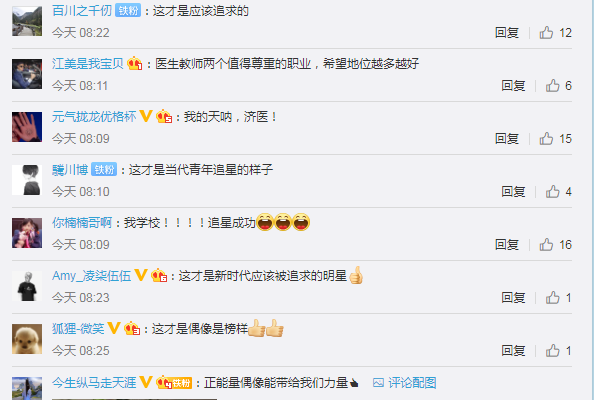The width and height of the screenshot is (594, 400).
Task: Click thumbs-up on Amy_凌柒伍伍's comment
Action: pos(553,298)
